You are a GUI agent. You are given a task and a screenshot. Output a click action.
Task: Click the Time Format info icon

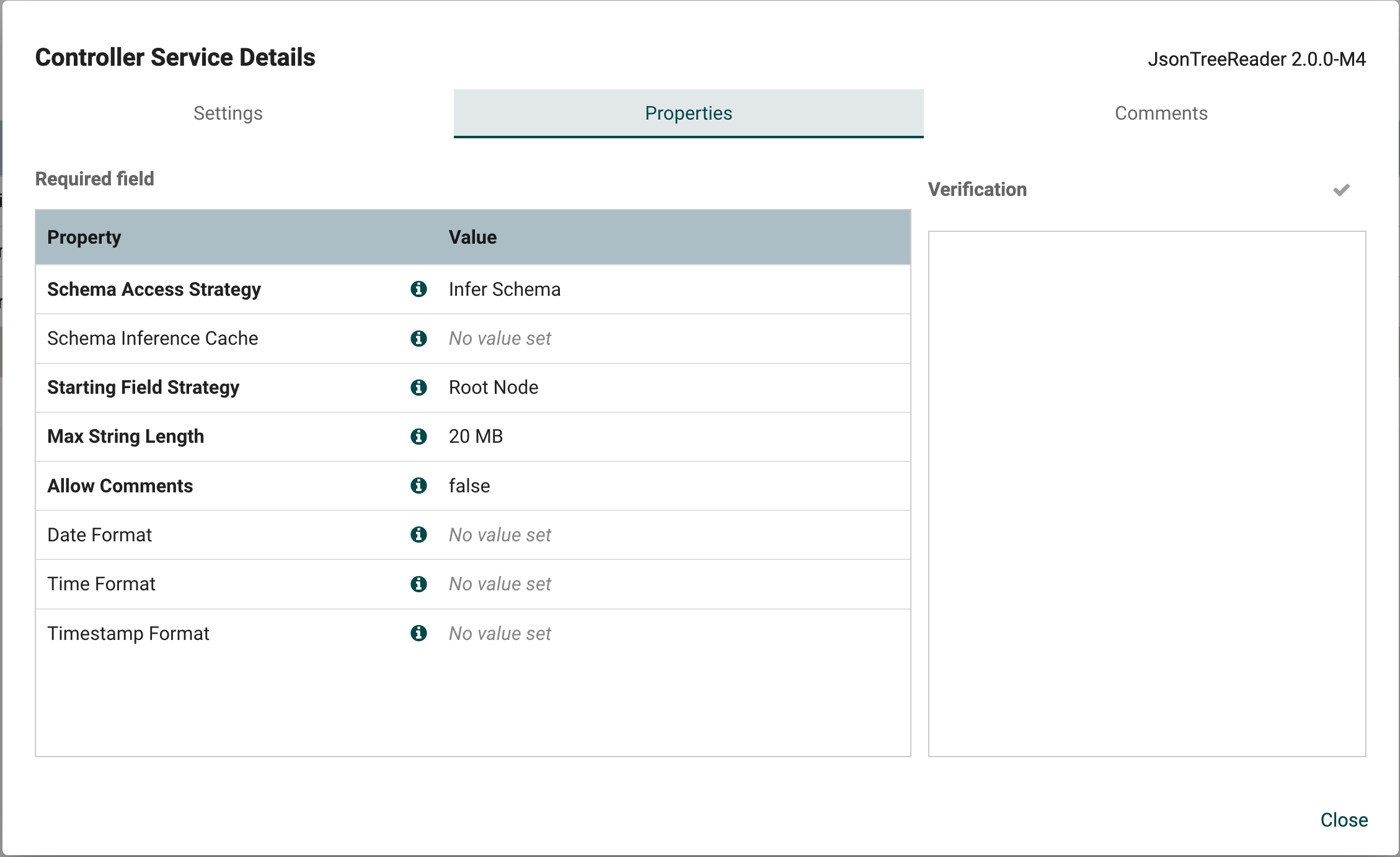[x=419, y=584]
